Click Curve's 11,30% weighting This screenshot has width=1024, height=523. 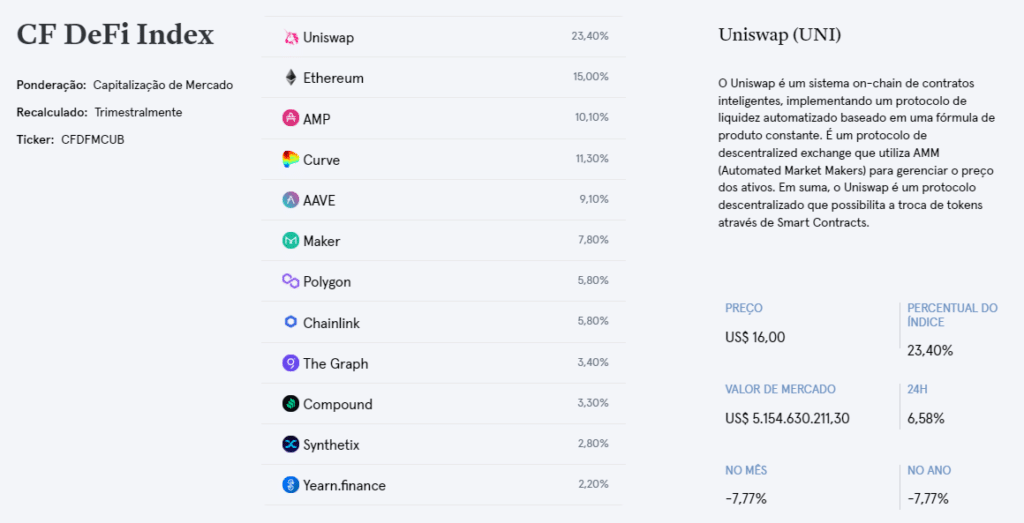pos(592,158)
